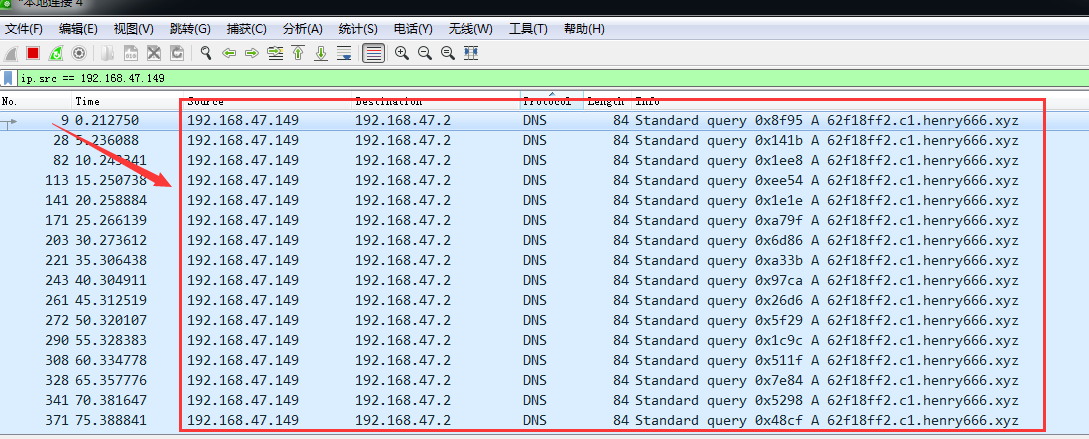Sort by the Time column header
The image size is (1089, 439).
128,101
